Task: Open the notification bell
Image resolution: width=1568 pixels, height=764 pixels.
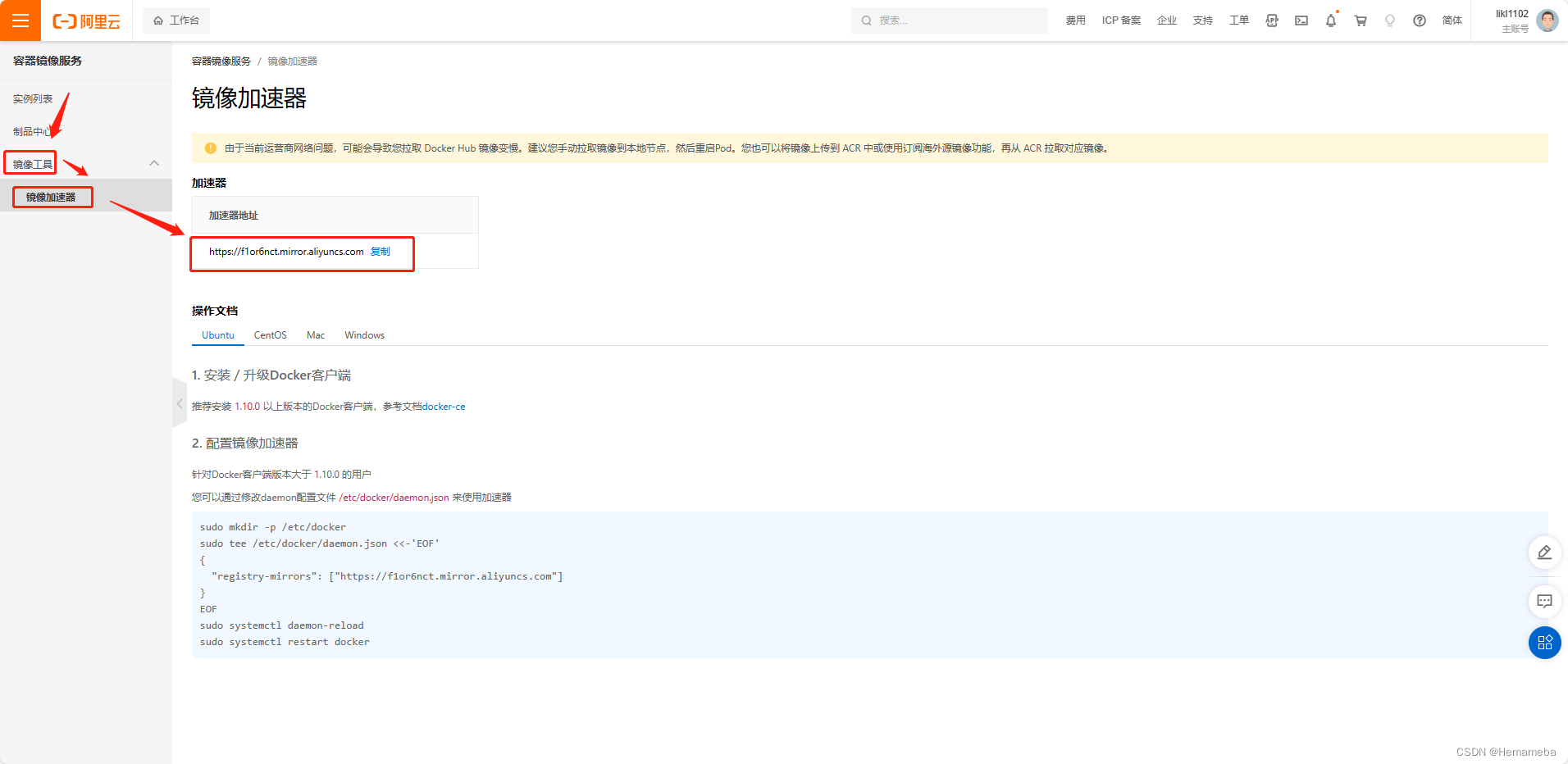Action: 1331,20
